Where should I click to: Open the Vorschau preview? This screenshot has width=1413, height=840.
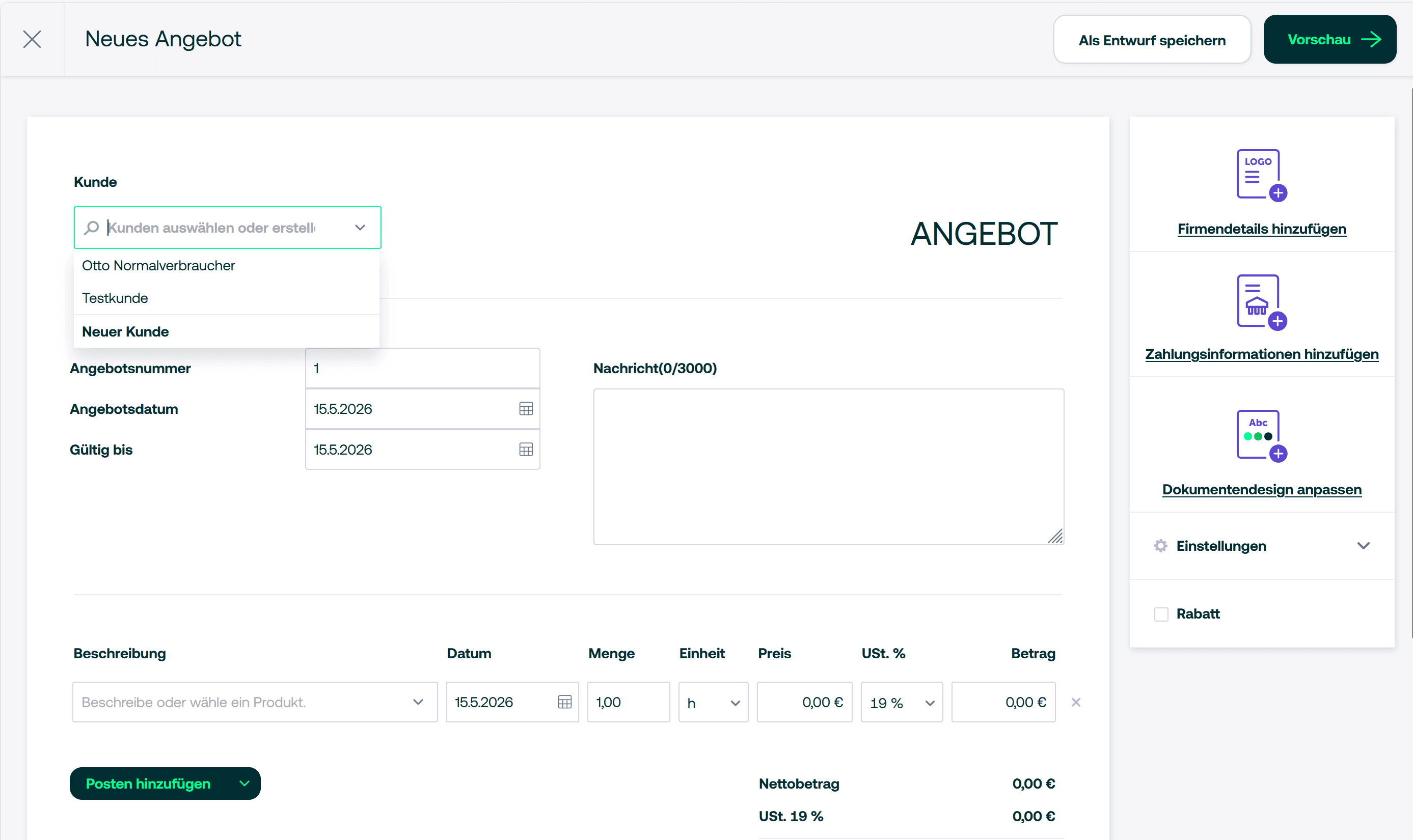(x=1329, y=40)
